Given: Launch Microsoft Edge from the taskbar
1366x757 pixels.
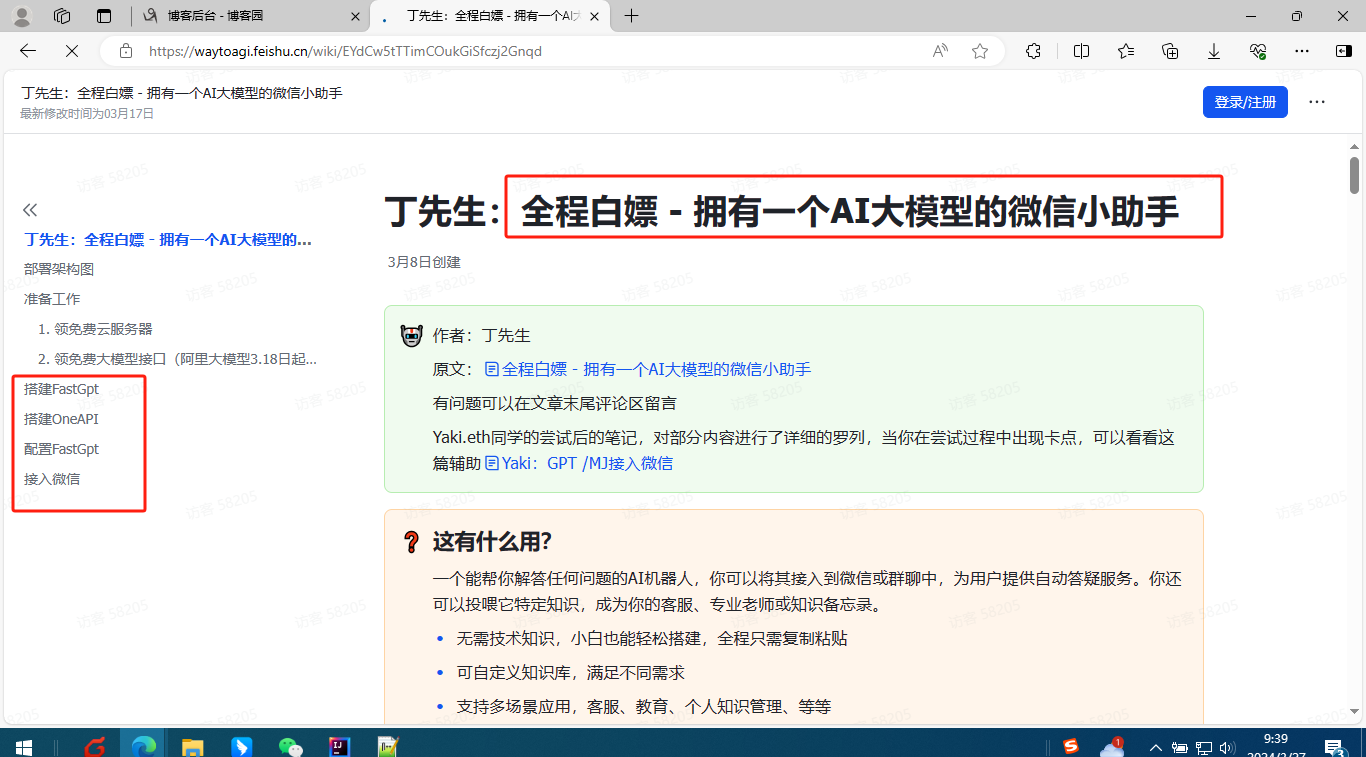Looking at the screenshot, I should tap(145, 745).
